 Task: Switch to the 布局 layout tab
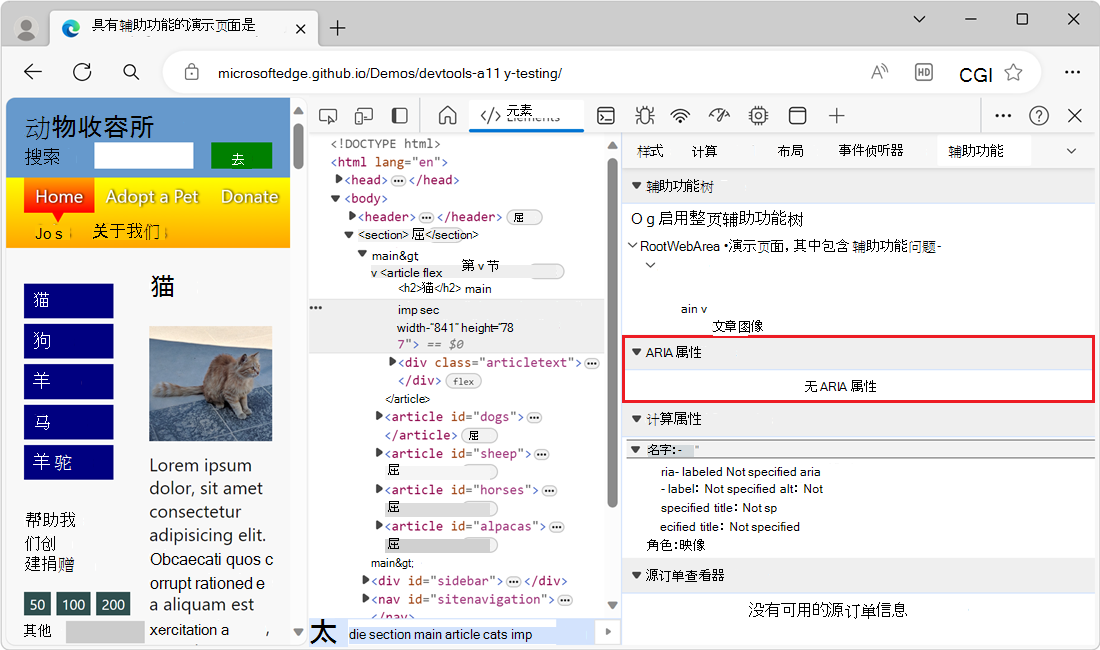click(790, 151)
